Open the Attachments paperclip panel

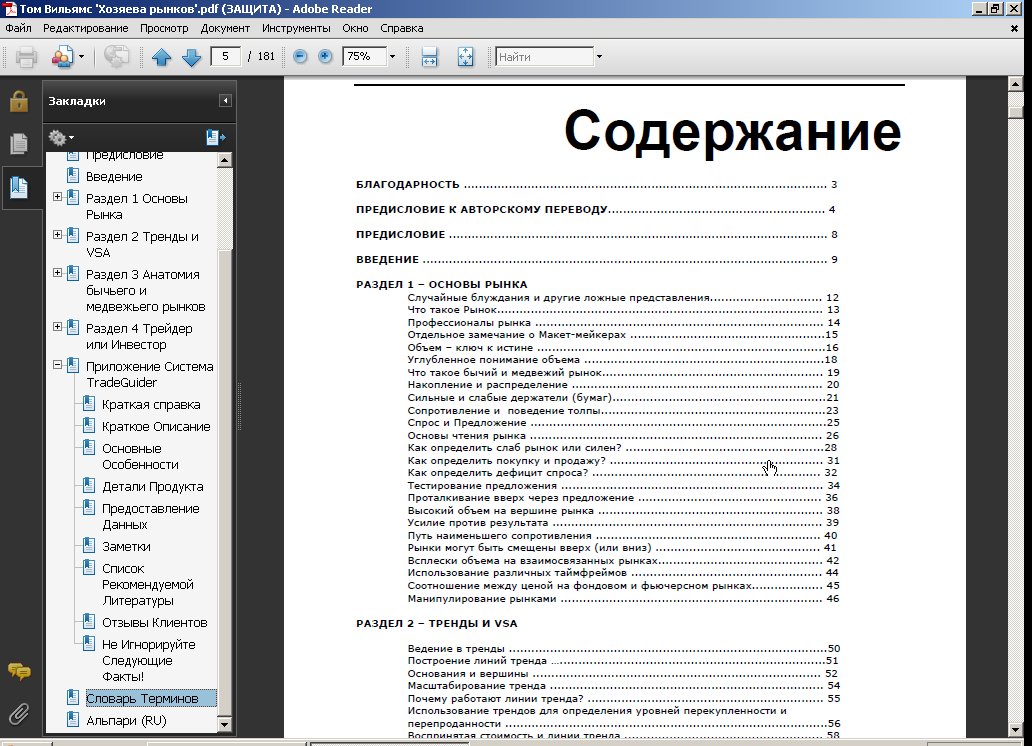[x=18, y=713]
